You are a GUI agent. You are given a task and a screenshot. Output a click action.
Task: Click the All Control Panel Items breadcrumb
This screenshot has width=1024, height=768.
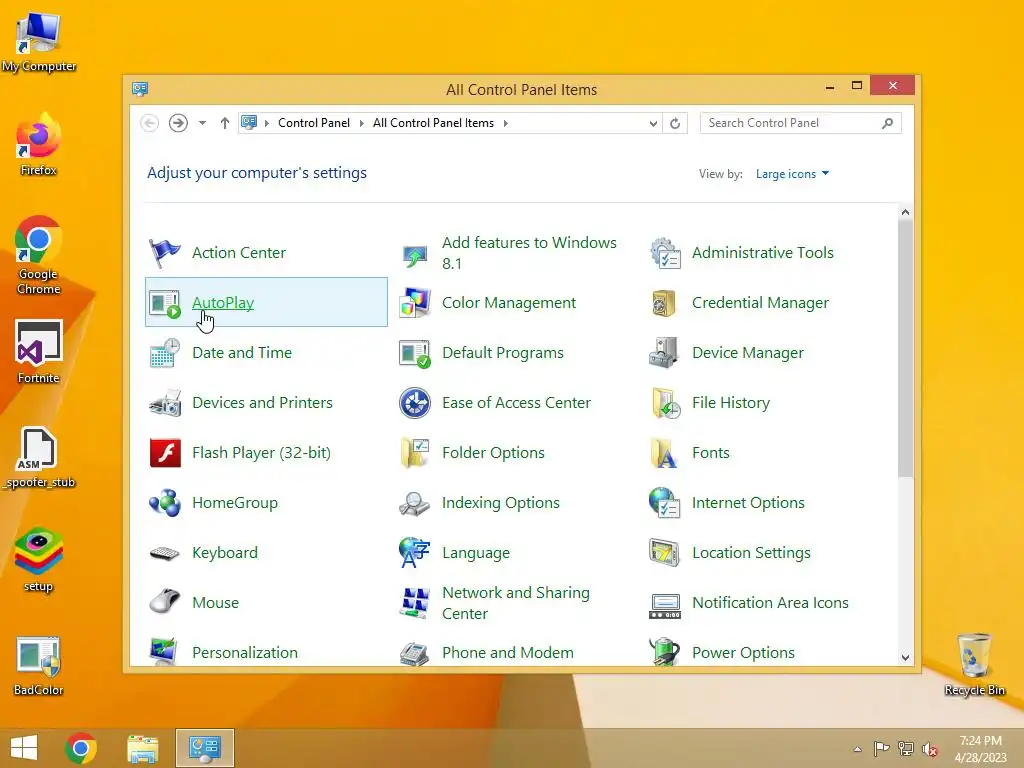tap(433, 123)
